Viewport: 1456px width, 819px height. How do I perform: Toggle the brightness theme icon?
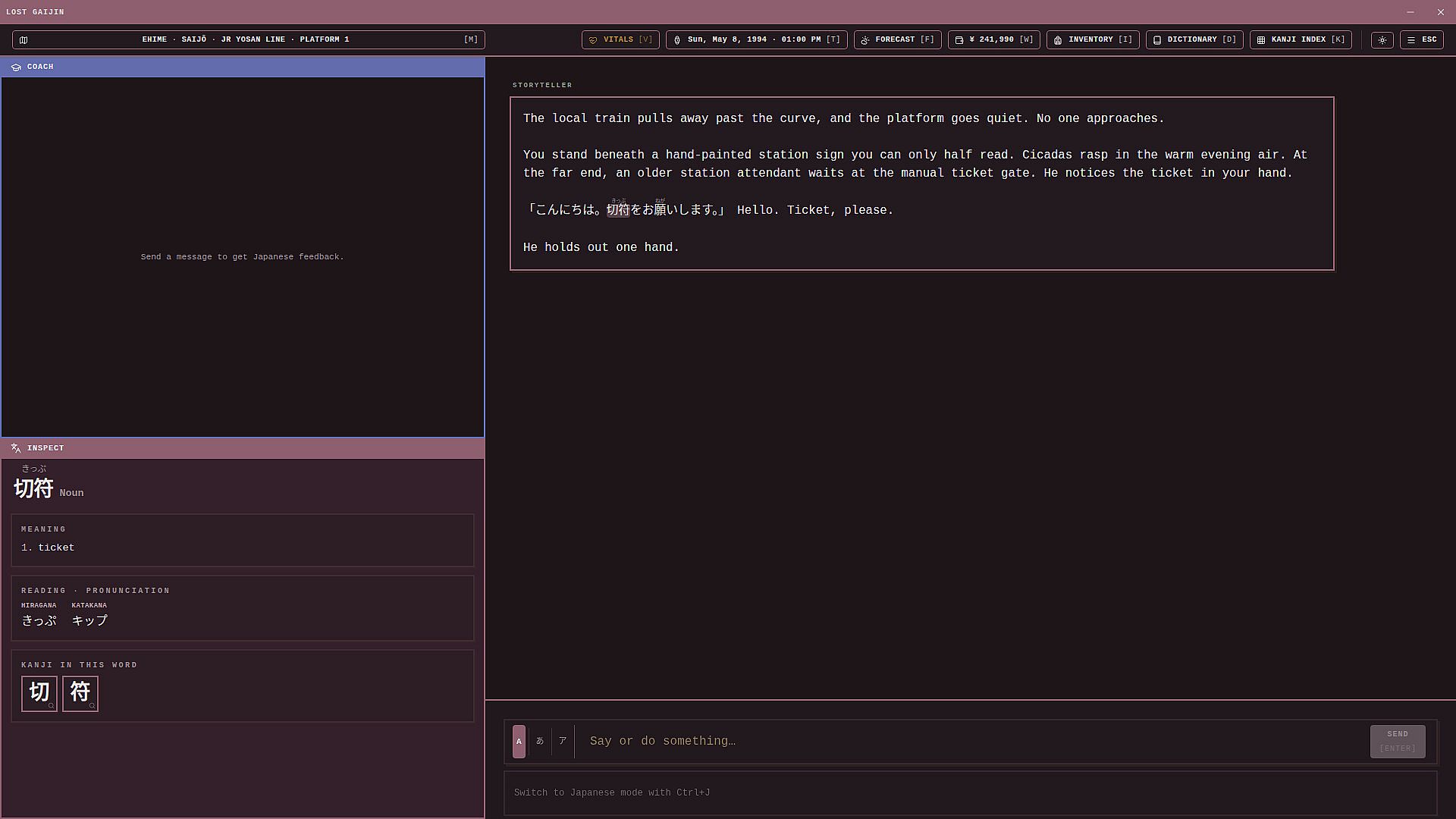coord(1382,40)
